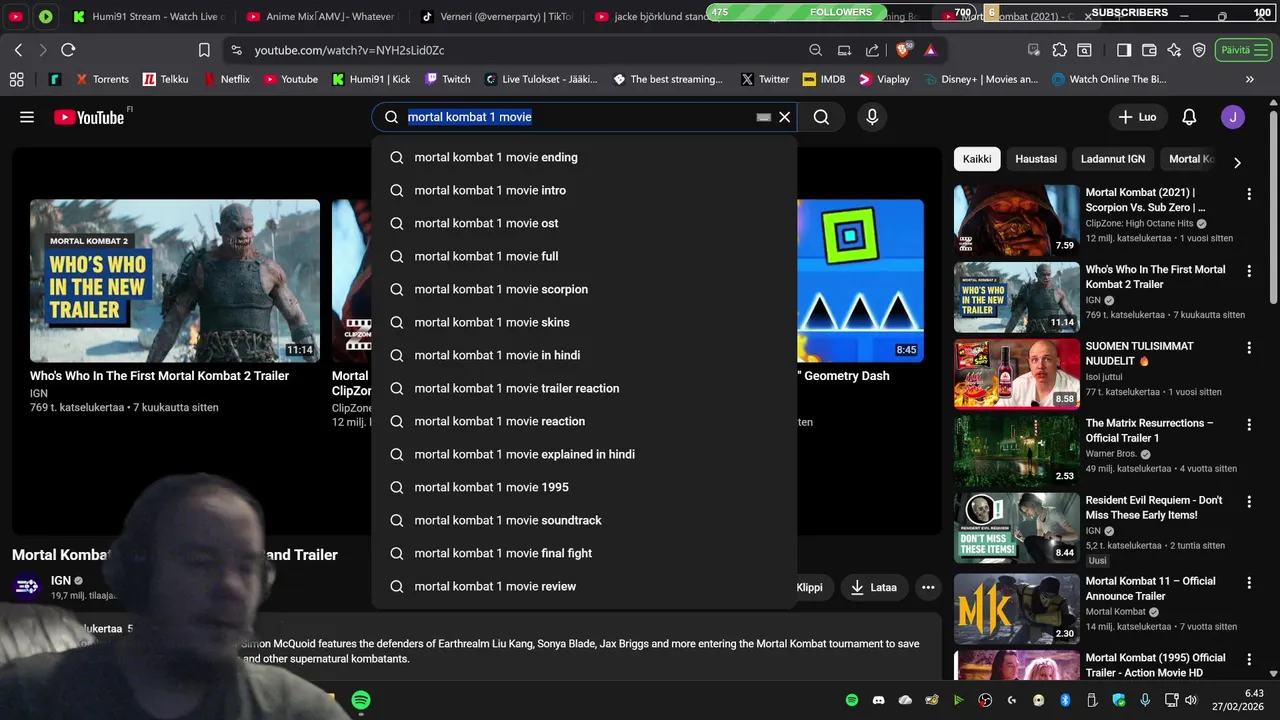Open the extensions puzzle icon
Screen dimensions: 1280x720
[x=1059, y=50]
